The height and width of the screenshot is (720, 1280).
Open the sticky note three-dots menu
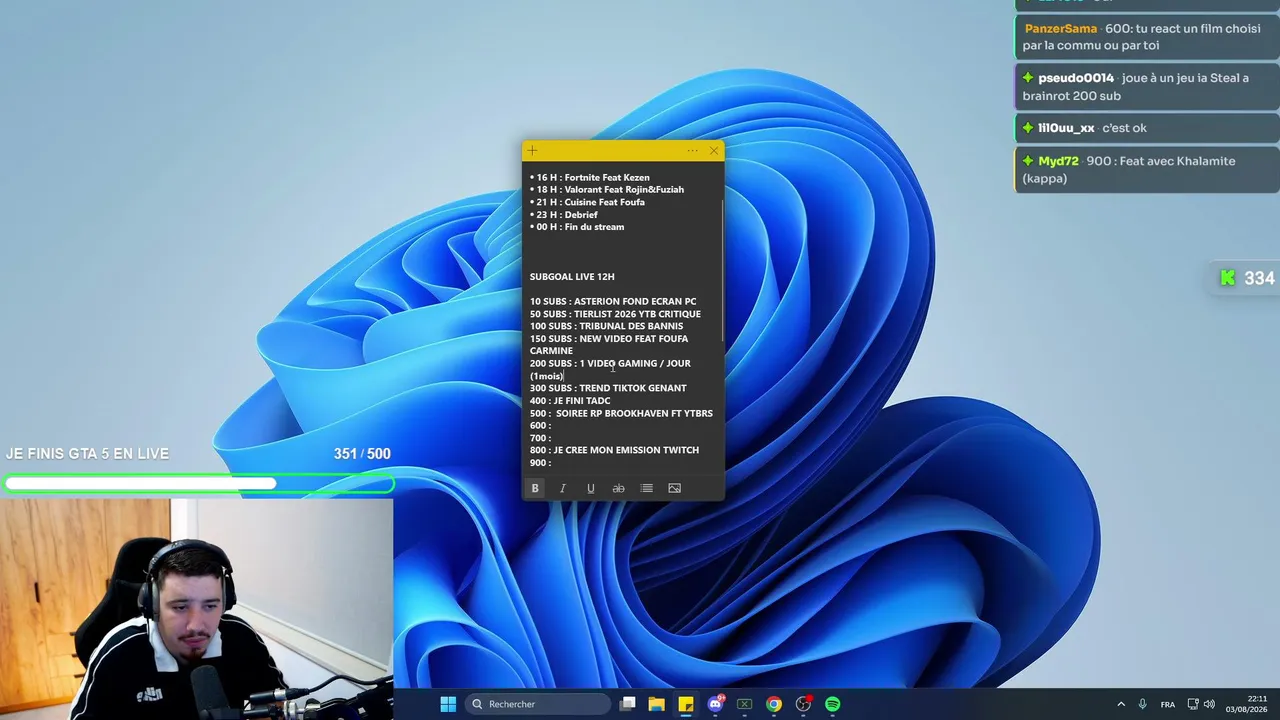[x=692, y=151]
